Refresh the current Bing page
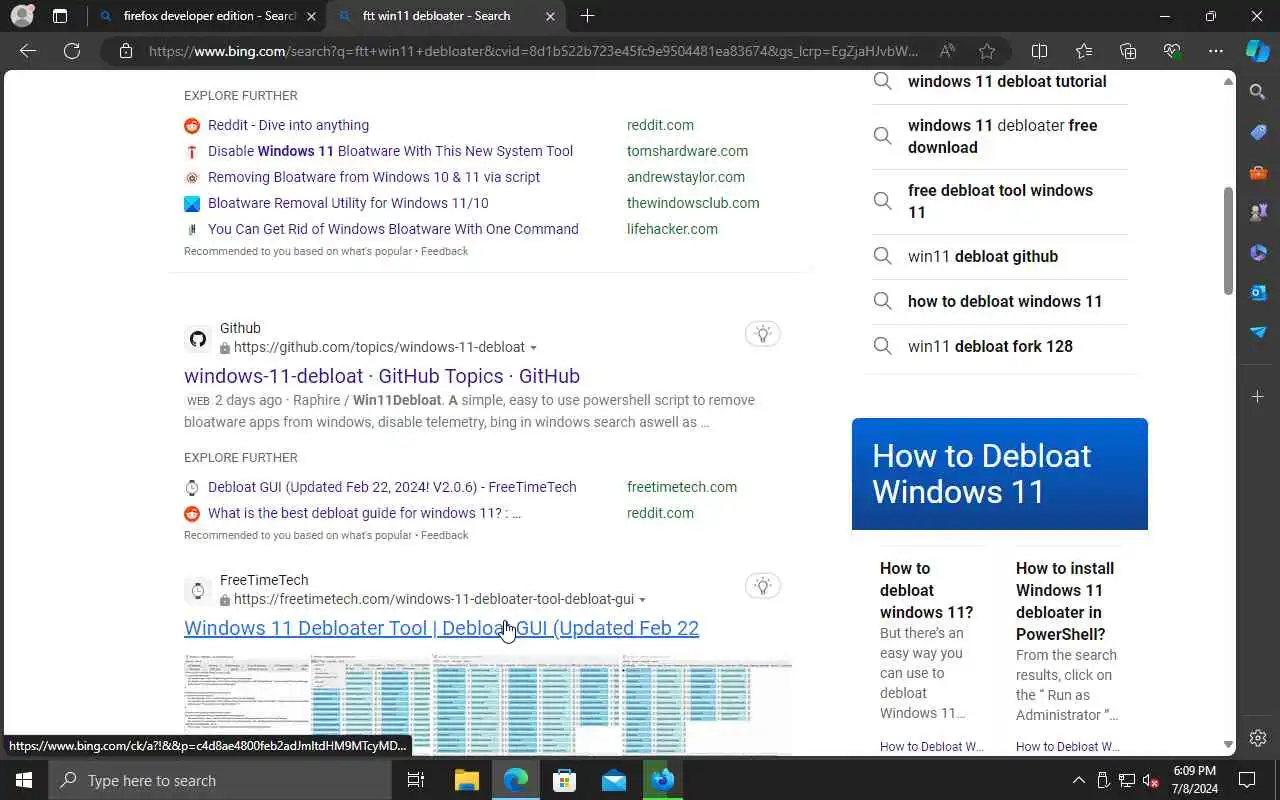 [72, 51]
